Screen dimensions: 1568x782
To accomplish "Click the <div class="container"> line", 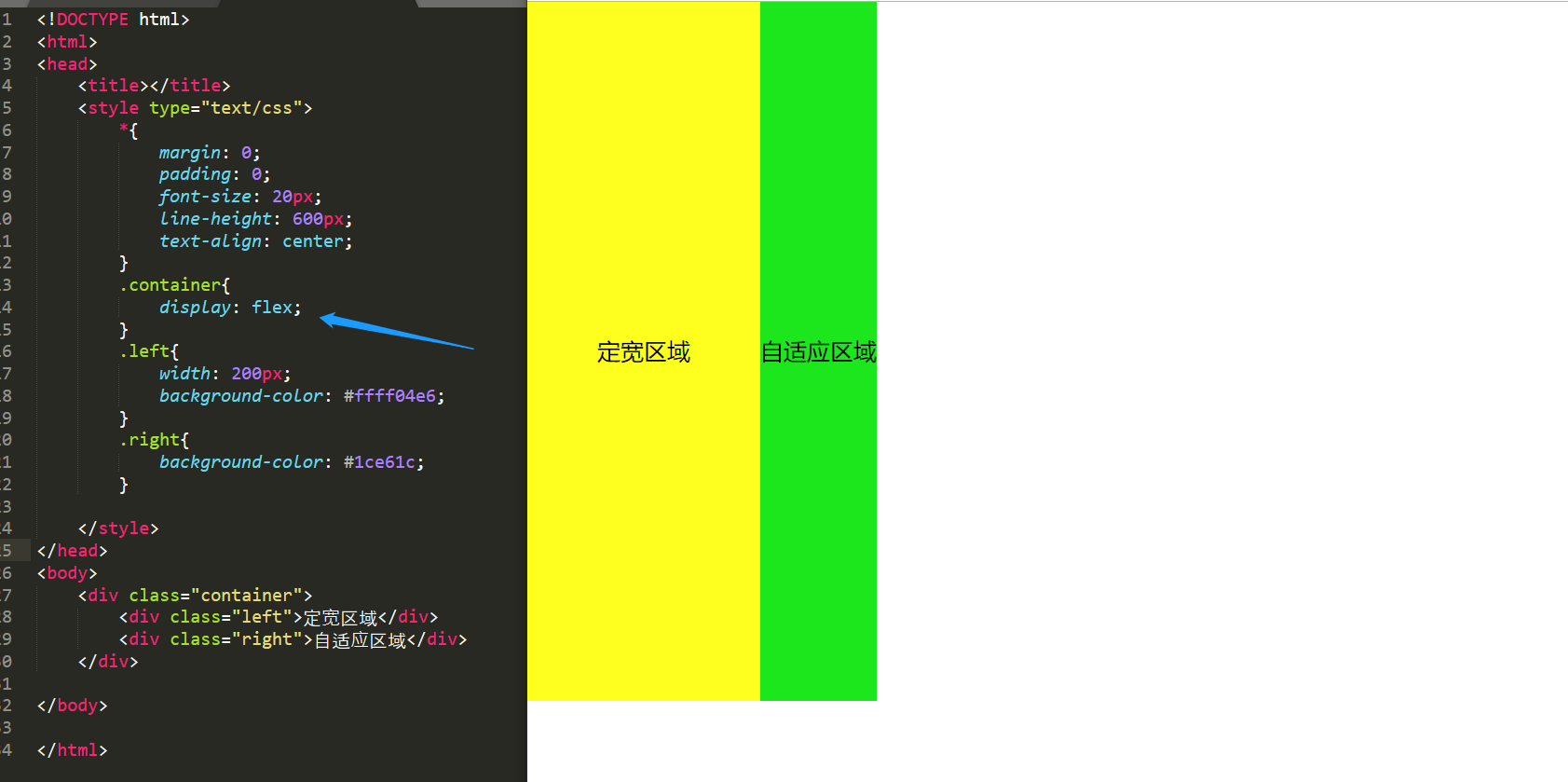I will 195,596.
